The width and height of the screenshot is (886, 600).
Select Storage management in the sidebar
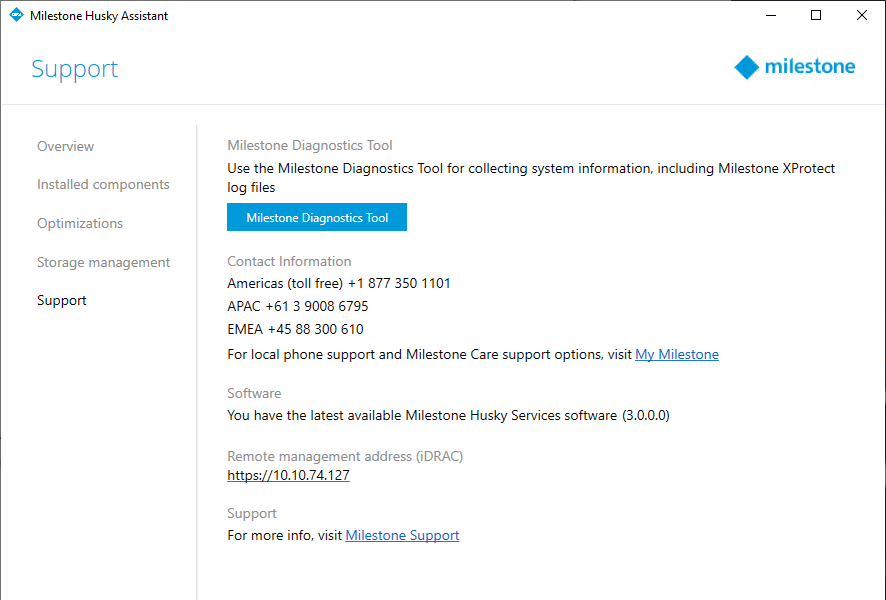coord(103,262)
